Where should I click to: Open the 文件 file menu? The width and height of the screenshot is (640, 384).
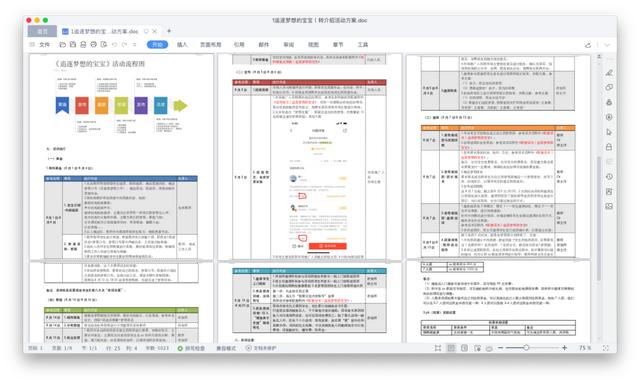[44, 44]
